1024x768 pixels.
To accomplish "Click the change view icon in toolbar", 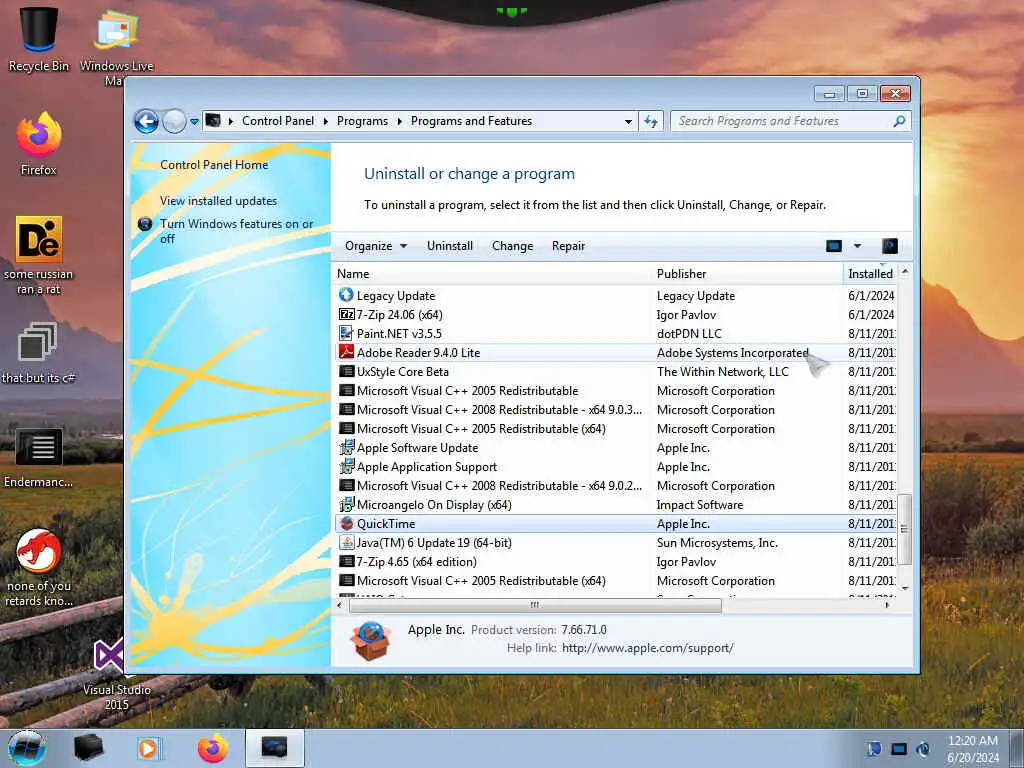I will click(x=834, y=246).
